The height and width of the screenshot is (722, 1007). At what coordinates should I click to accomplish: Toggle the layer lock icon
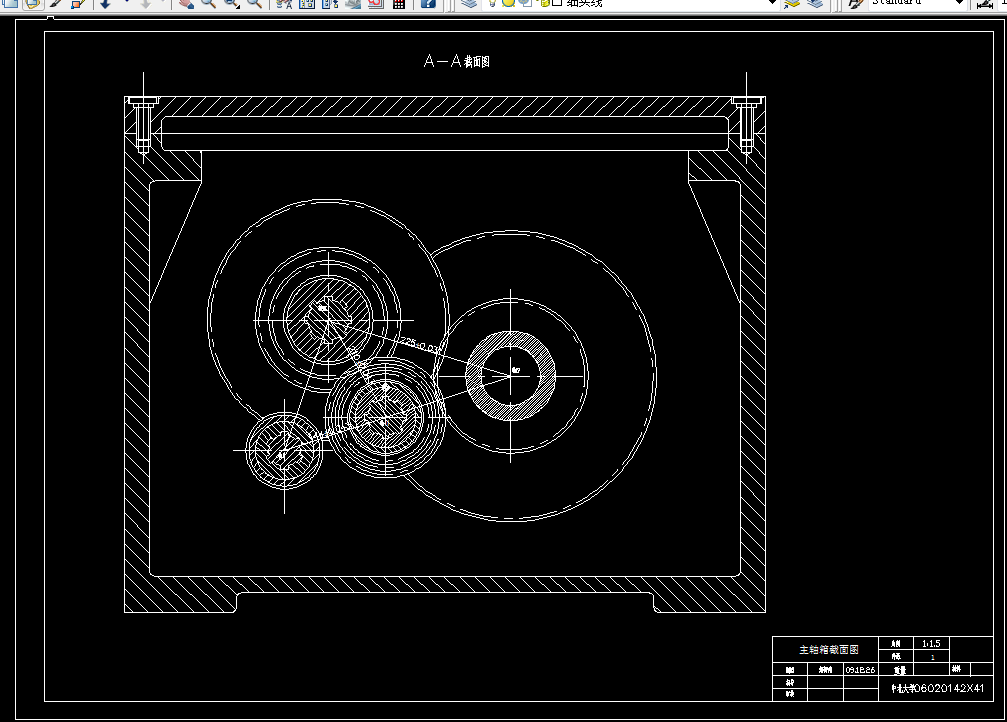[543, 3]
